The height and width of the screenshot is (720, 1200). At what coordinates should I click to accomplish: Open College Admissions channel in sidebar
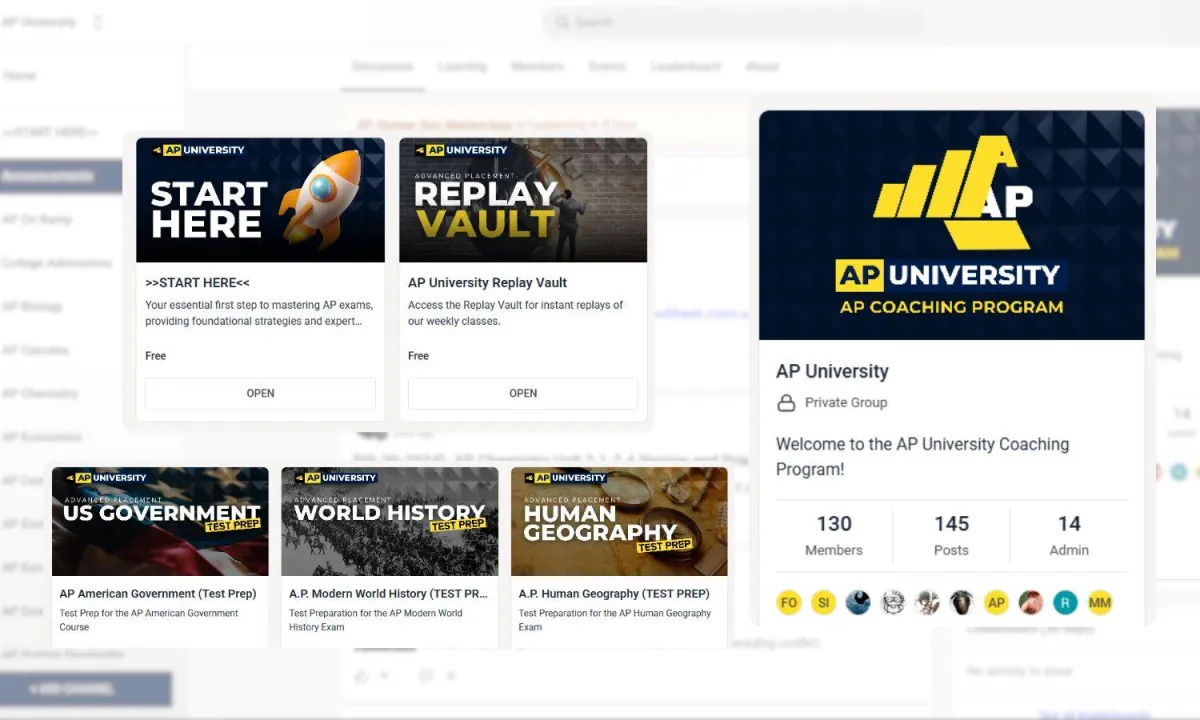57,263
